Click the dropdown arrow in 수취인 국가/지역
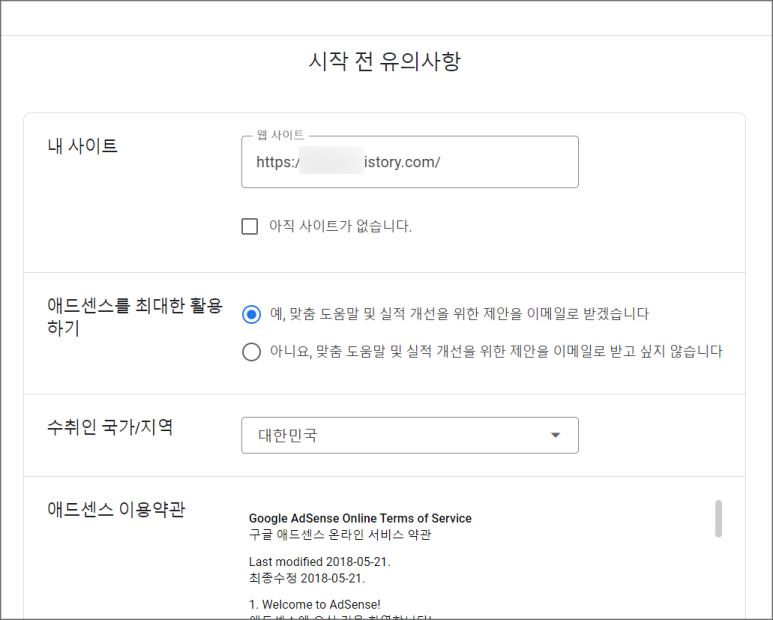773x620 pixels. point(556,435)
